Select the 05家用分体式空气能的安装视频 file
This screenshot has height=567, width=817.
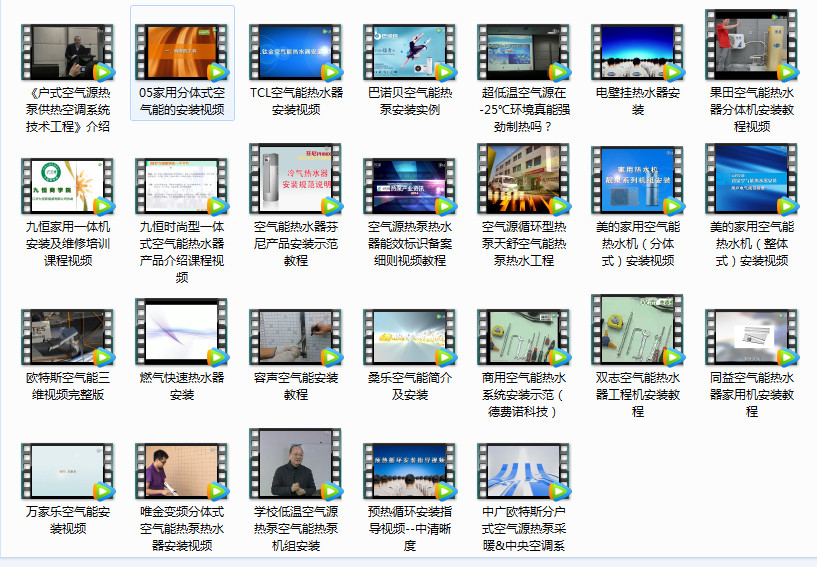coord(182,52)
